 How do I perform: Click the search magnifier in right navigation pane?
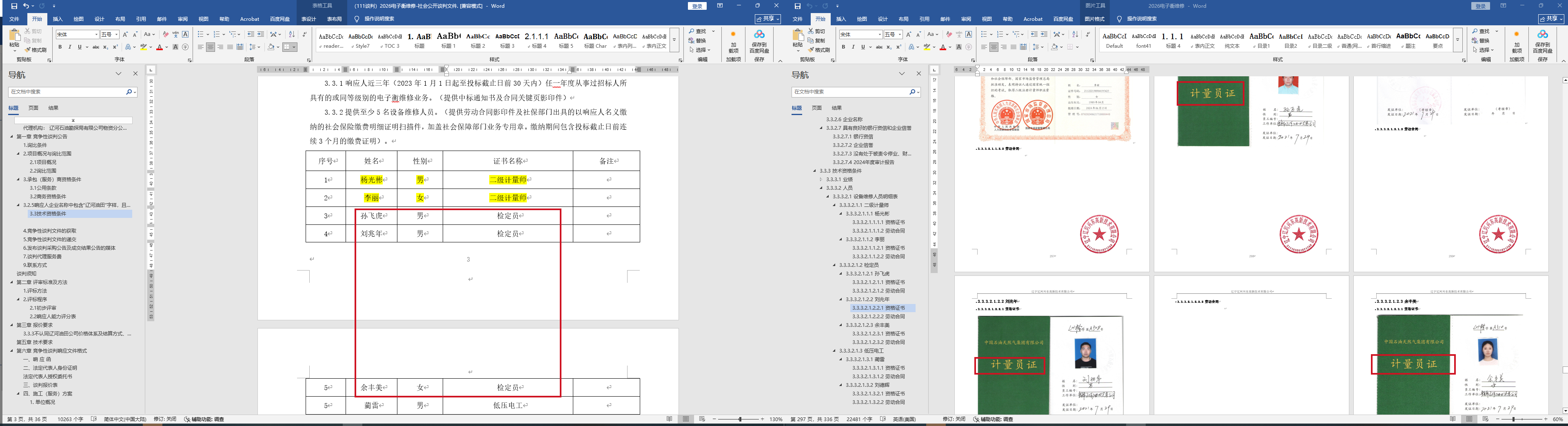pyautogui.click(x=912, y=92)
